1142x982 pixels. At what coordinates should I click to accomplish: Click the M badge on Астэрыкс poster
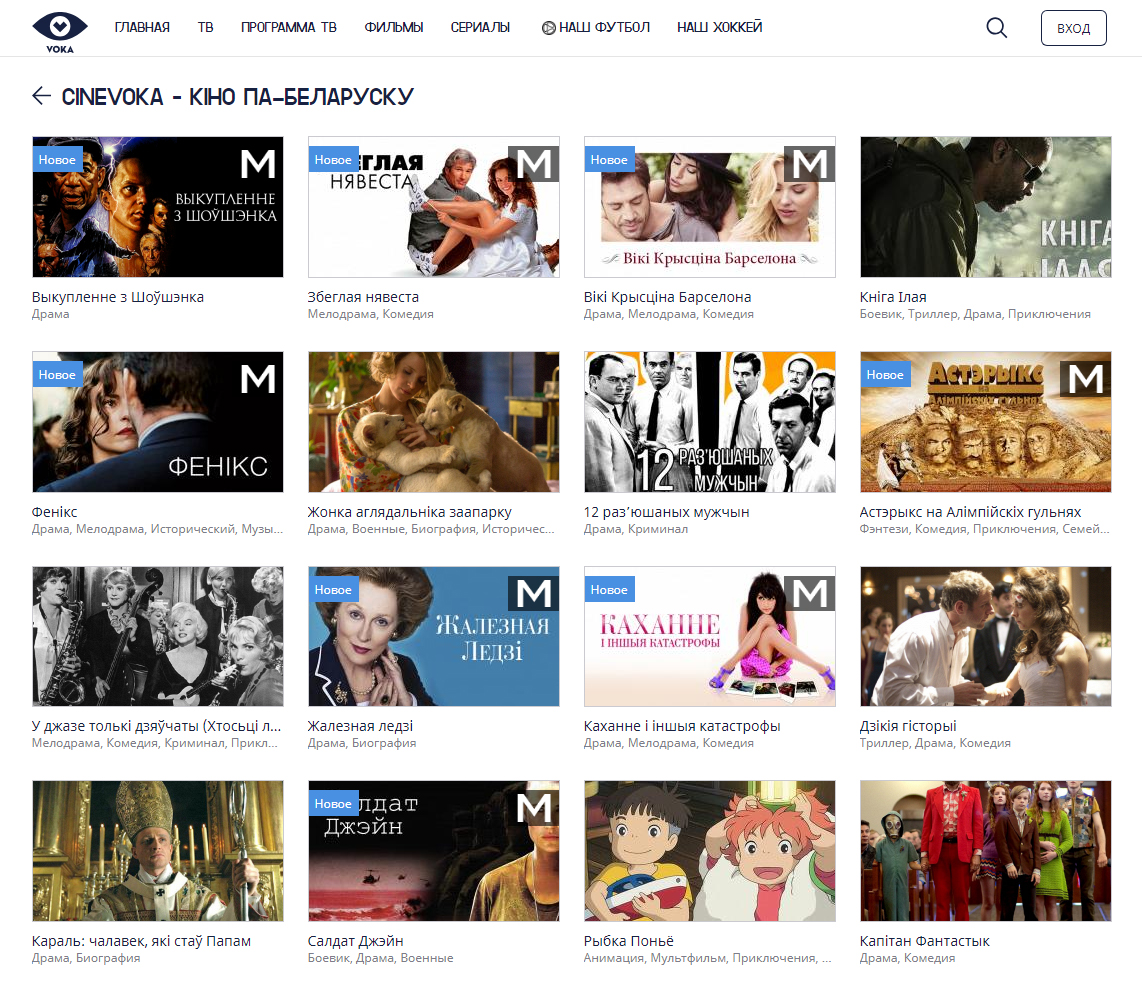click(x=1085, y=378)
